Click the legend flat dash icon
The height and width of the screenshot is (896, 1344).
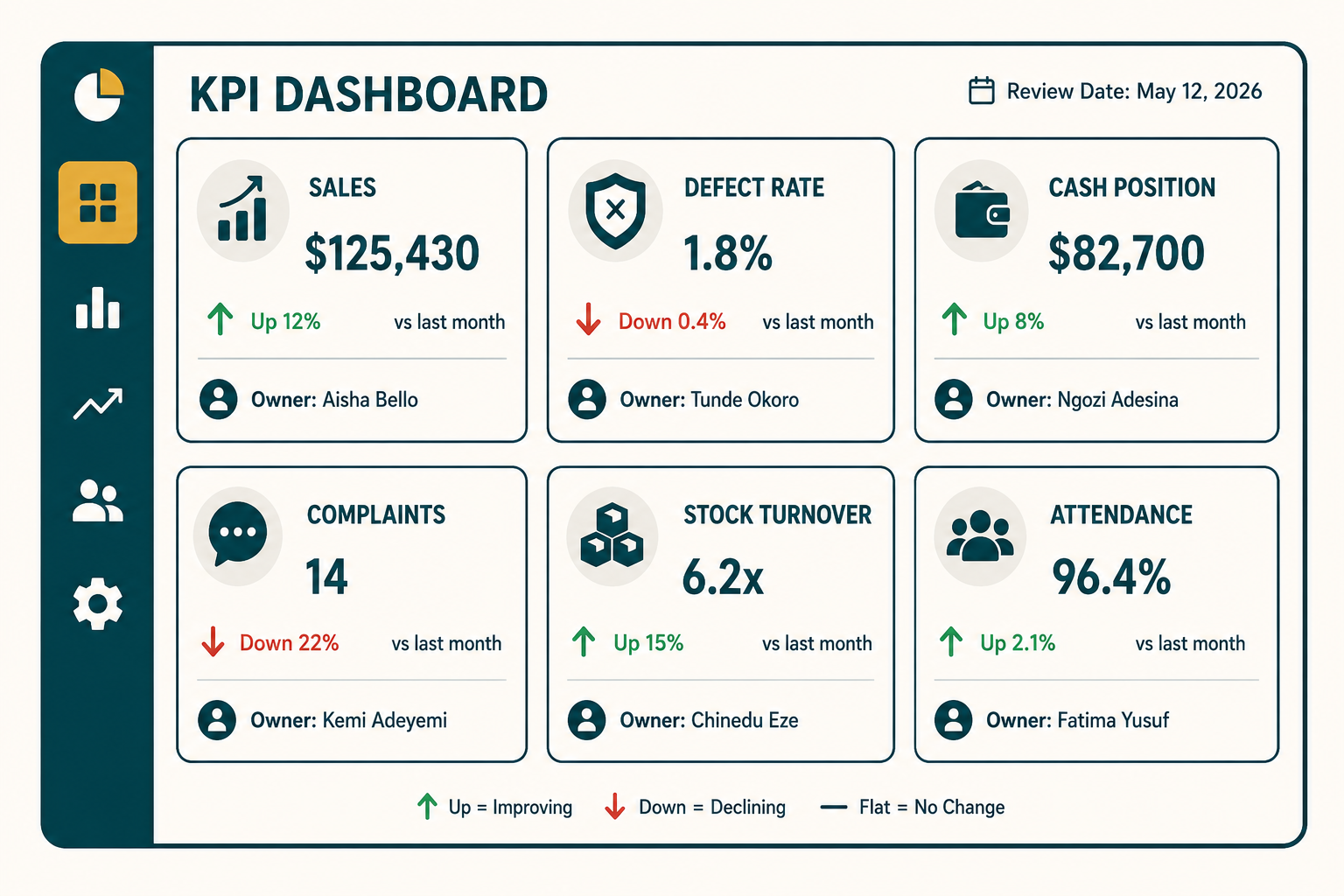(834, 807)
